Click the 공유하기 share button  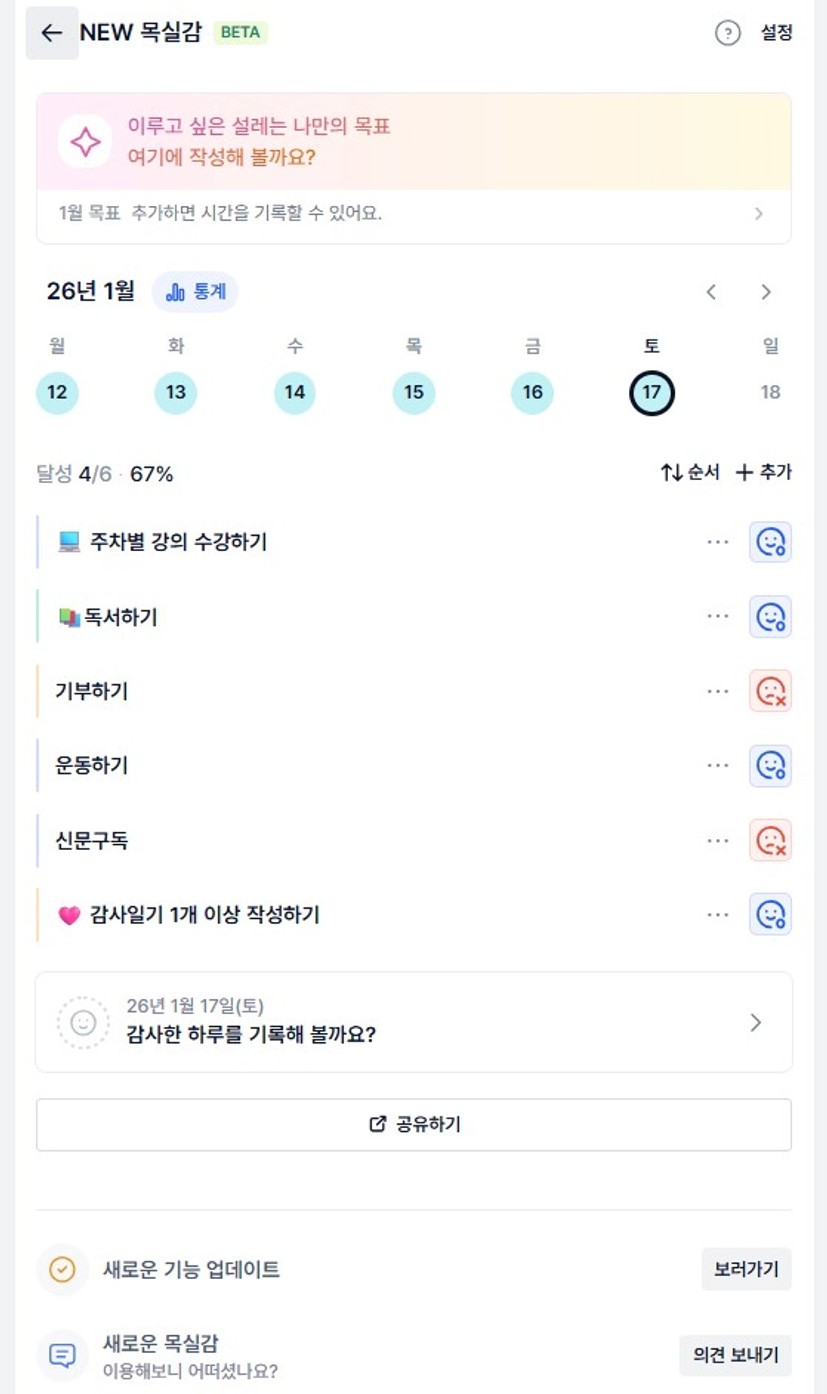click(x=414, y=1124)
